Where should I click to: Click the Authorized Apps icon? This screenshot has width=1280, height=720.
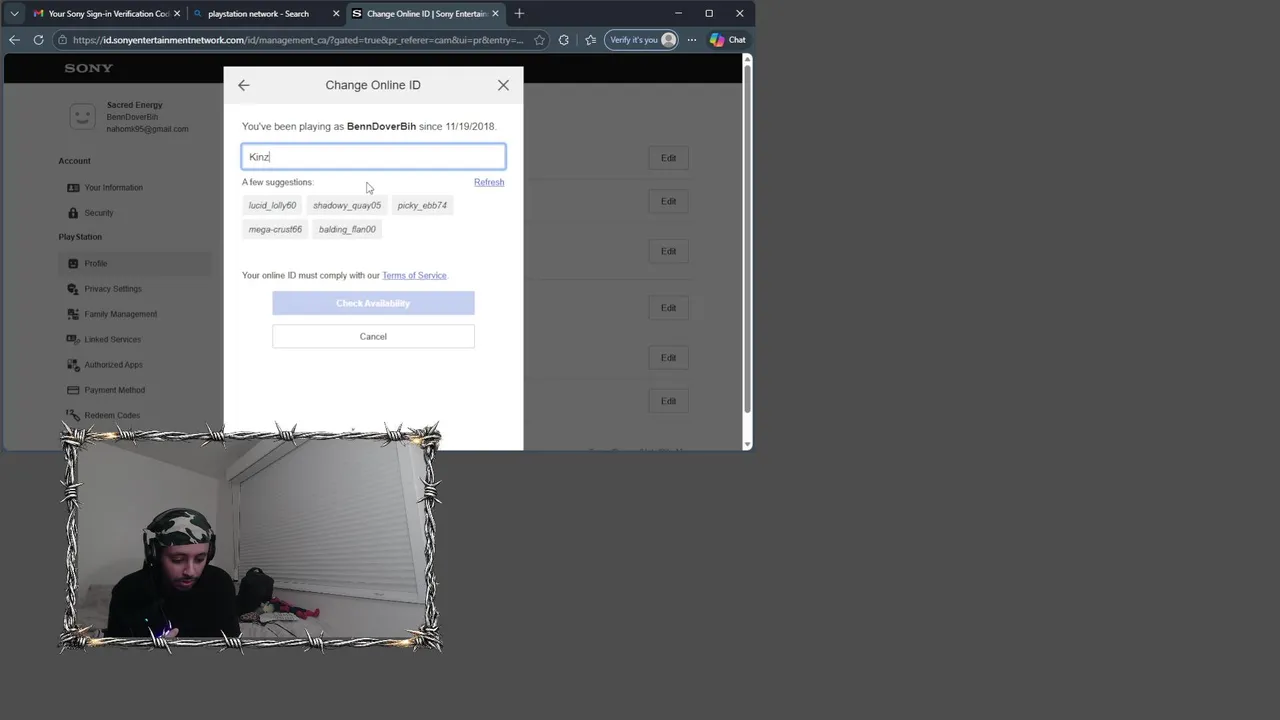73,365
